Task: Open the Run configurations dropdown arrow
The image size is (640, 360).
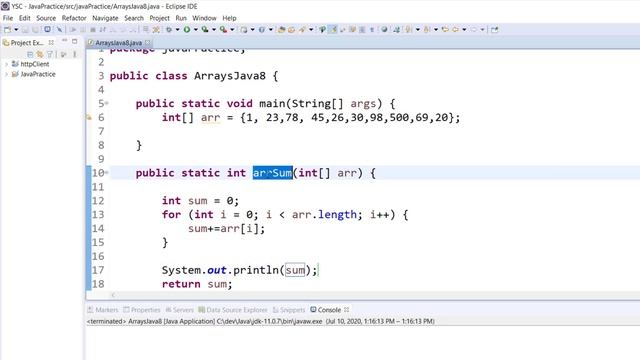Action: click(196, 29)
